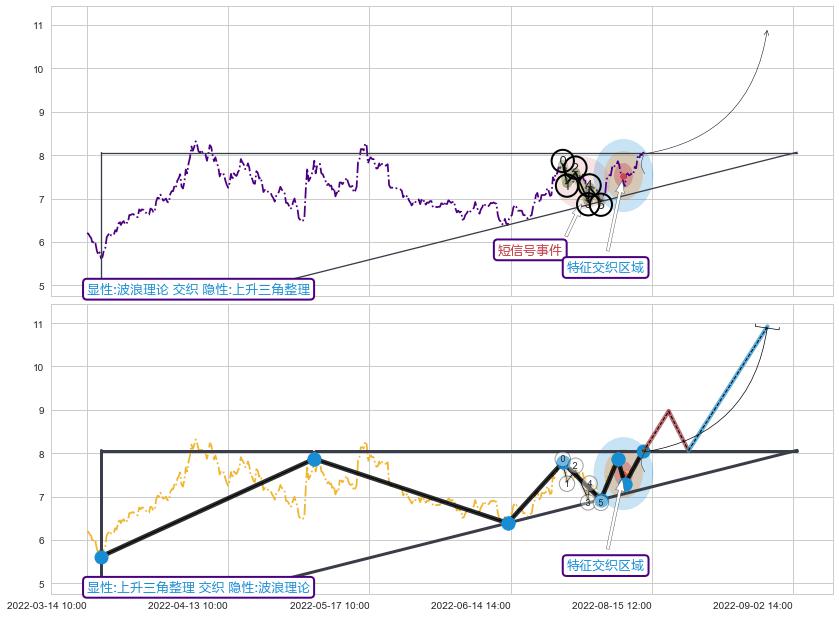Select wave point circle numbered 5
The image size is (839, 617).
click(x=601, y=502)
